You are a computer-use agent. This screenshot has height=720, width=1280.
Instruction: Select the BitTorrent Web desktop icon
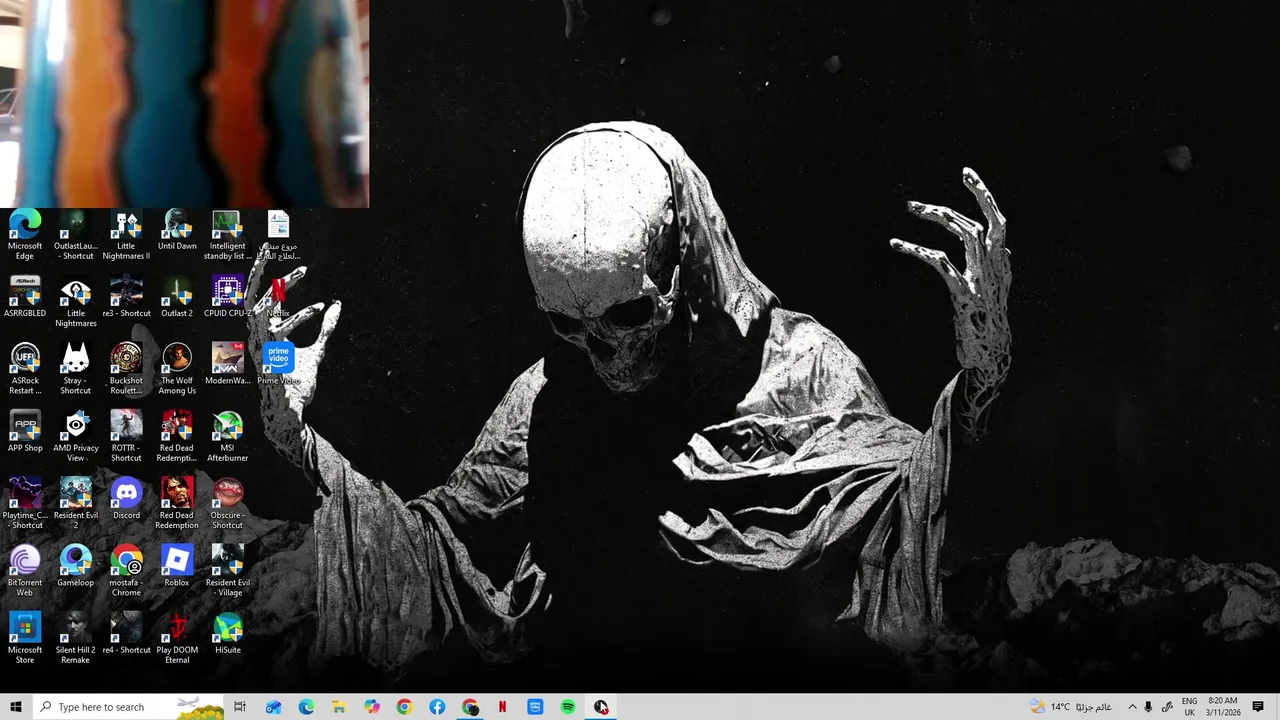[25, 570]
